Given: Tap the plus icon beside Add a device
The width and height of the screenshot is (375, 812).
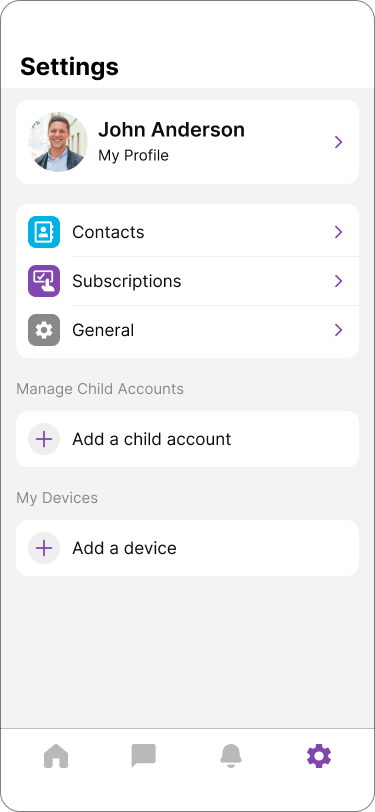Looking at the screenshot, I should pyautogui.click(x=44, y=548).
